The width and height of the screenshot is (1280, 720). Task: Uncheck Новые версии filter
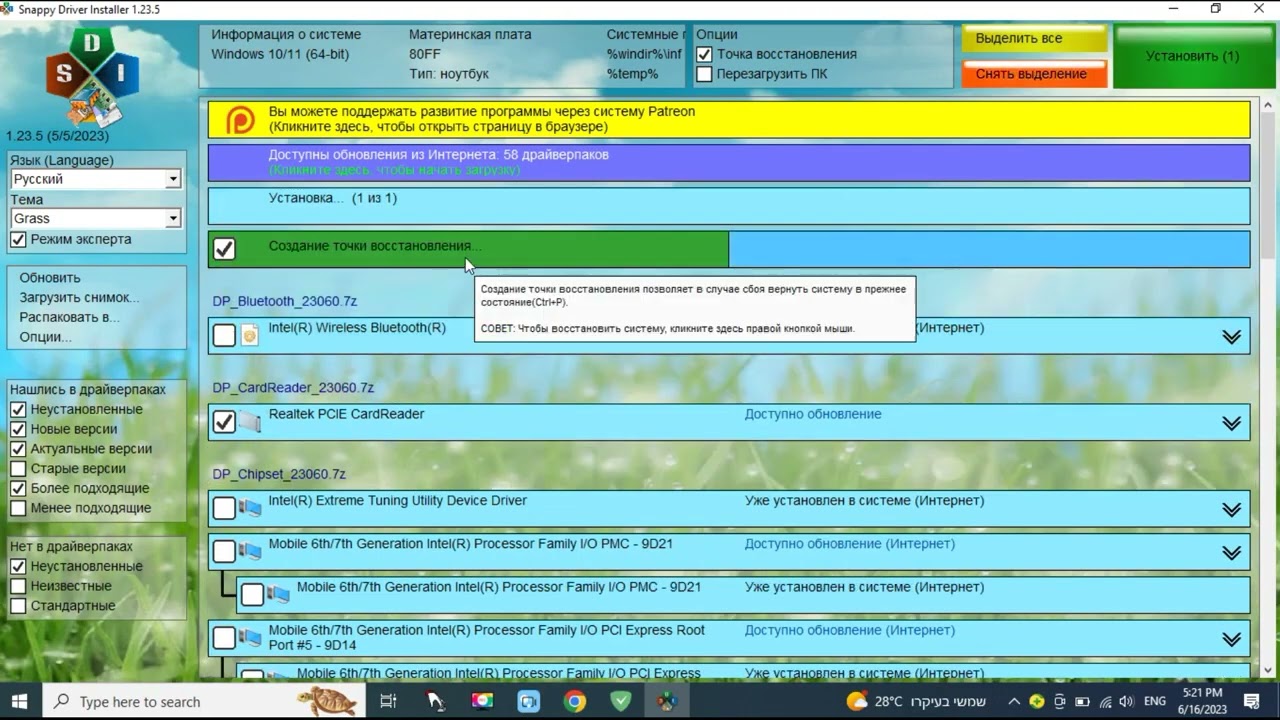18,429
